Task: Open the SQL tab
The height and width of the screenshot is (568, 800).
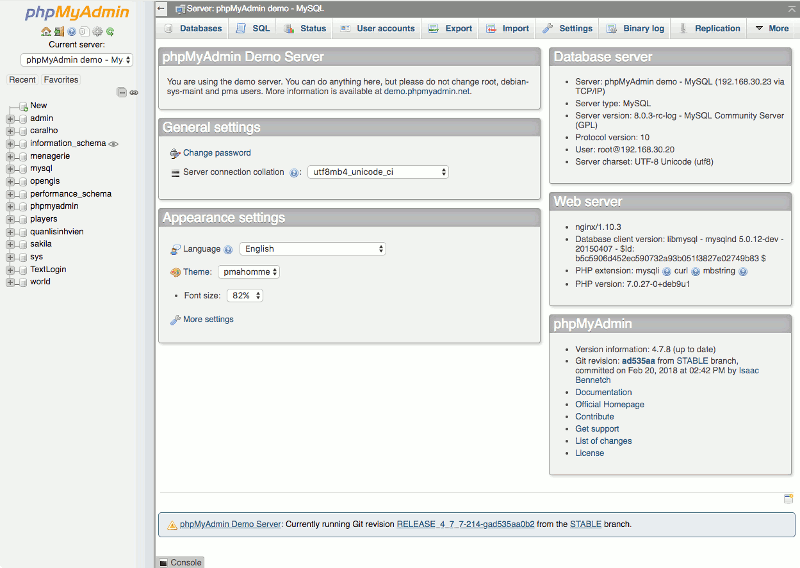Action: pyautogui.click(x=253, y=29)
